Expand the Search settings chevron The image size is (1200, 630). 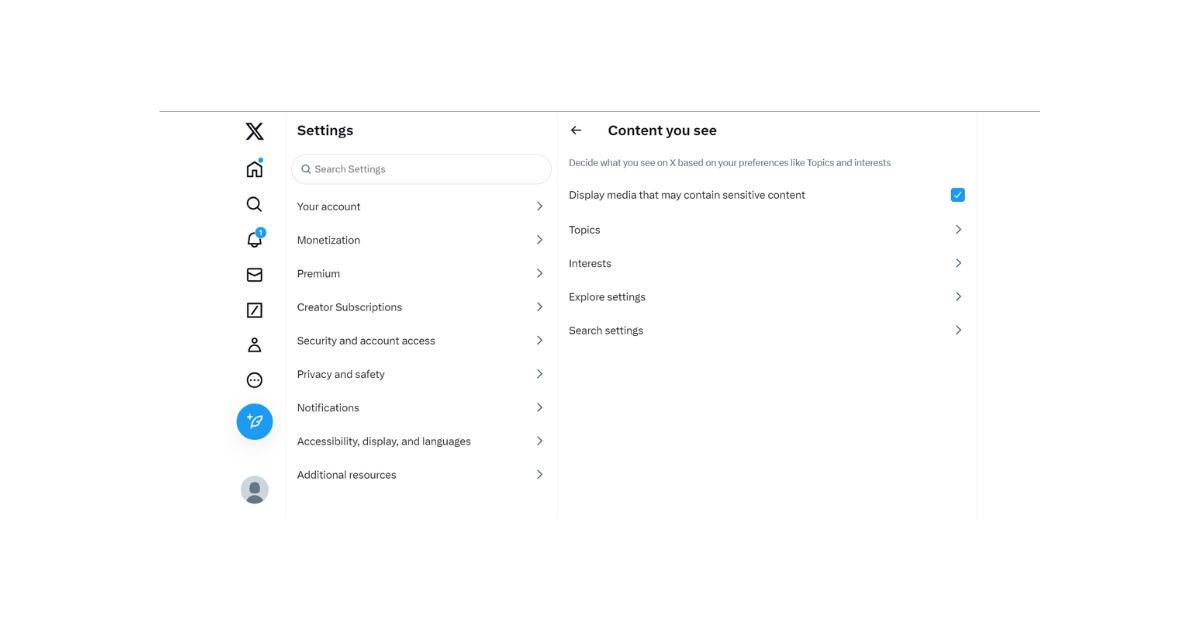pos(958,330)
